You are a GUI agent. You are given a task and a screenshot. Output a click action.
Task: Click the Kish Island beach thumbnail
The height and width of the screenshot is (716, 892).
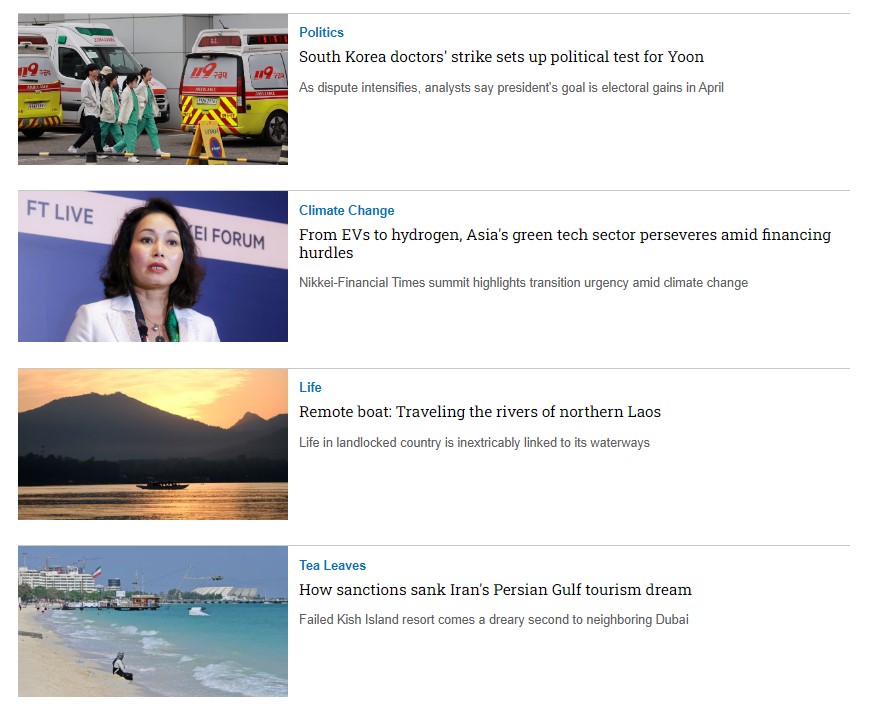pyautogui.click(x=153, y=621)
